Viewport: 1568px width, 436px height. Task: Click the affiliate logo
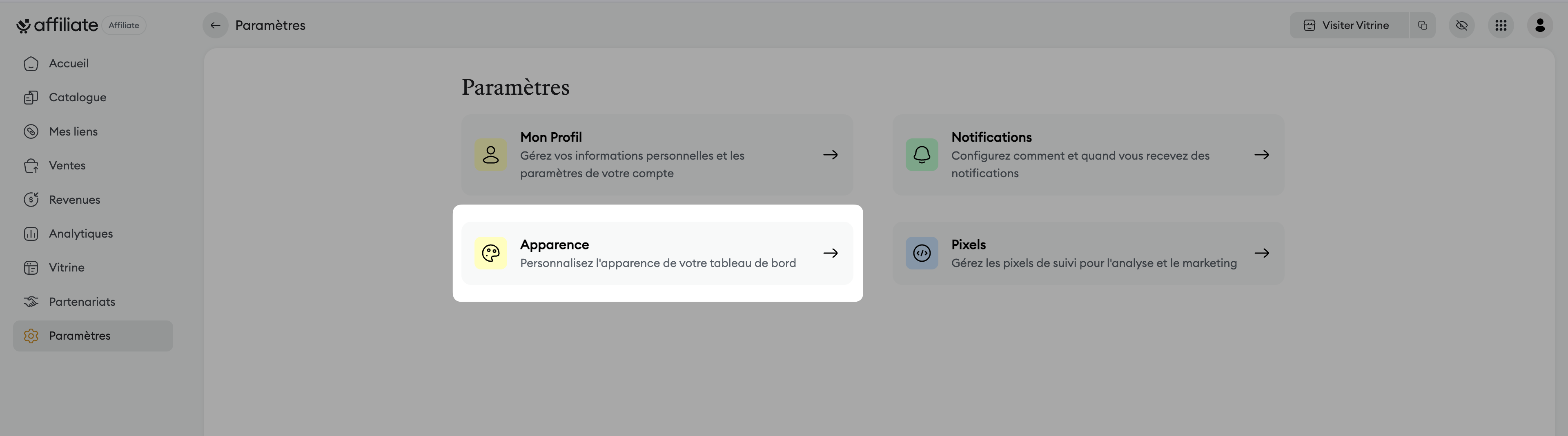(x=57, y=26)
